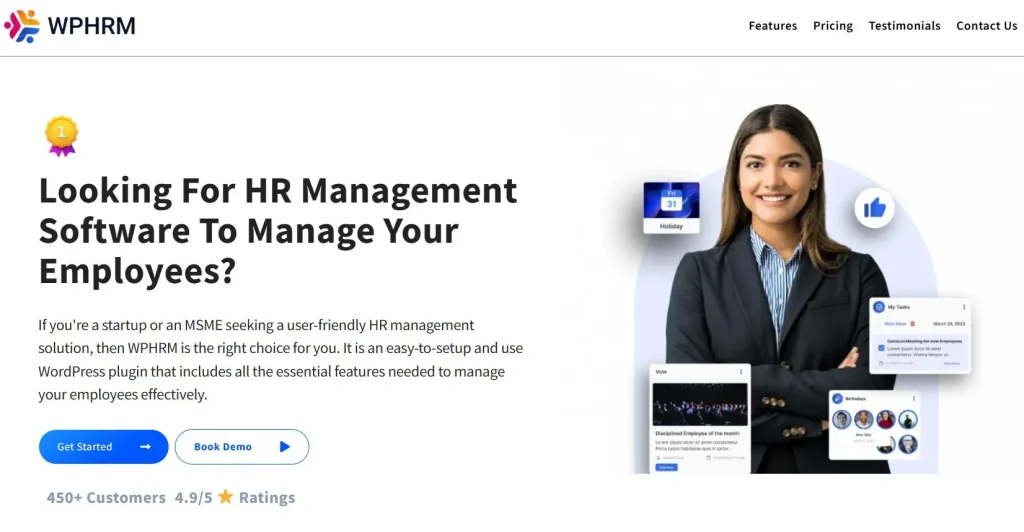Click the play arrow in Book Demo
The image size is (1024, 532).
click(x=285, y=447)
